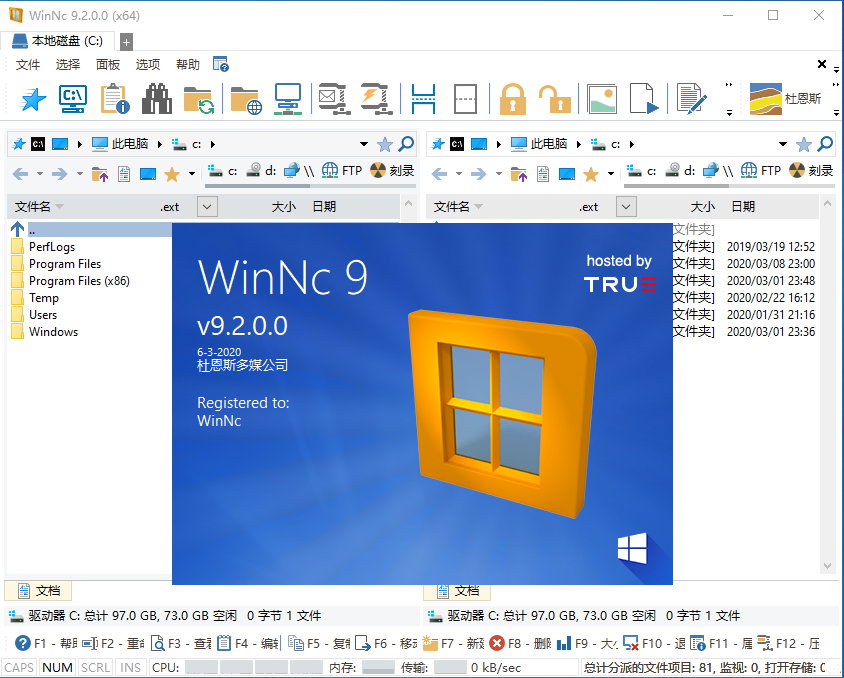Toggle the SCRL indicator in status bar

coord(95,668)
